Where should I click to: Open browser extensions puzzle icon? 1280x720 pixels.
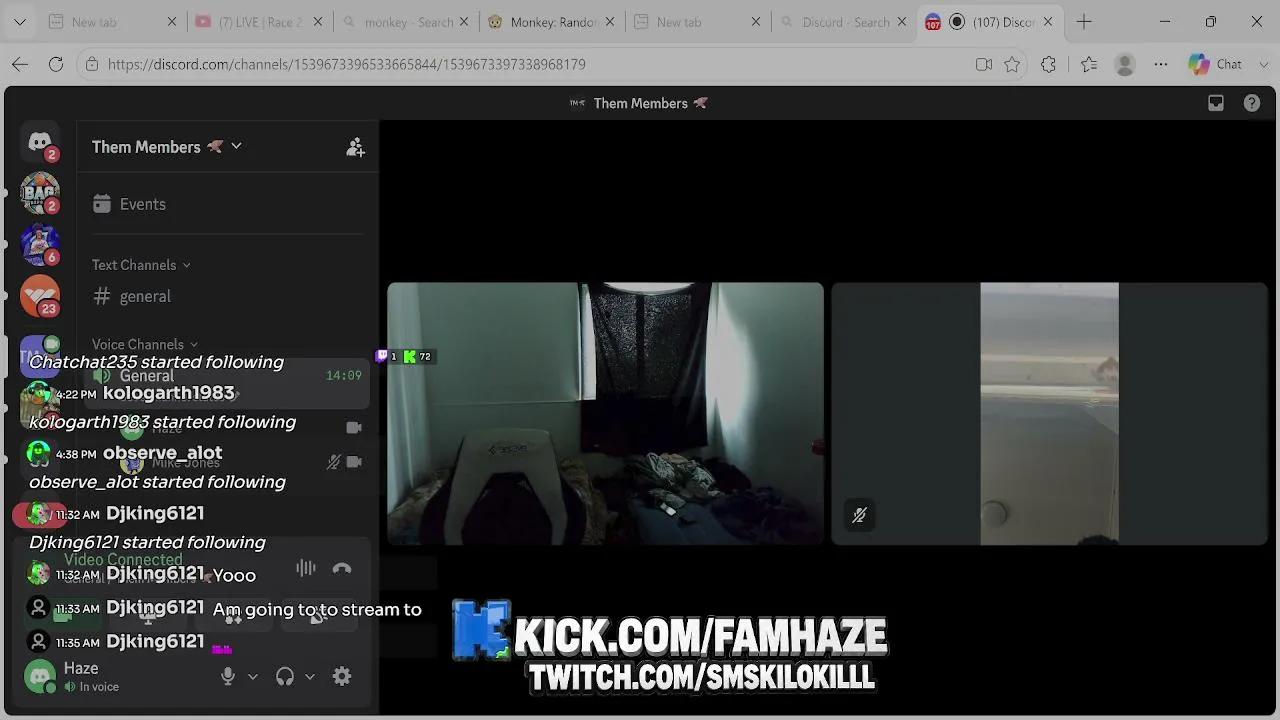click(1048, 64)
